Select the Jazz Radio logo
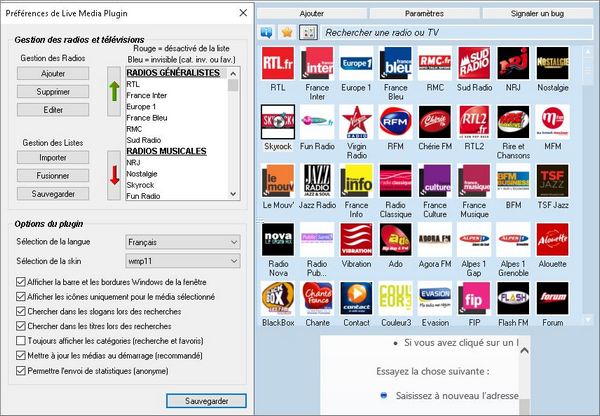The height and width of the screenshot is (416, 600). (317, 181)
